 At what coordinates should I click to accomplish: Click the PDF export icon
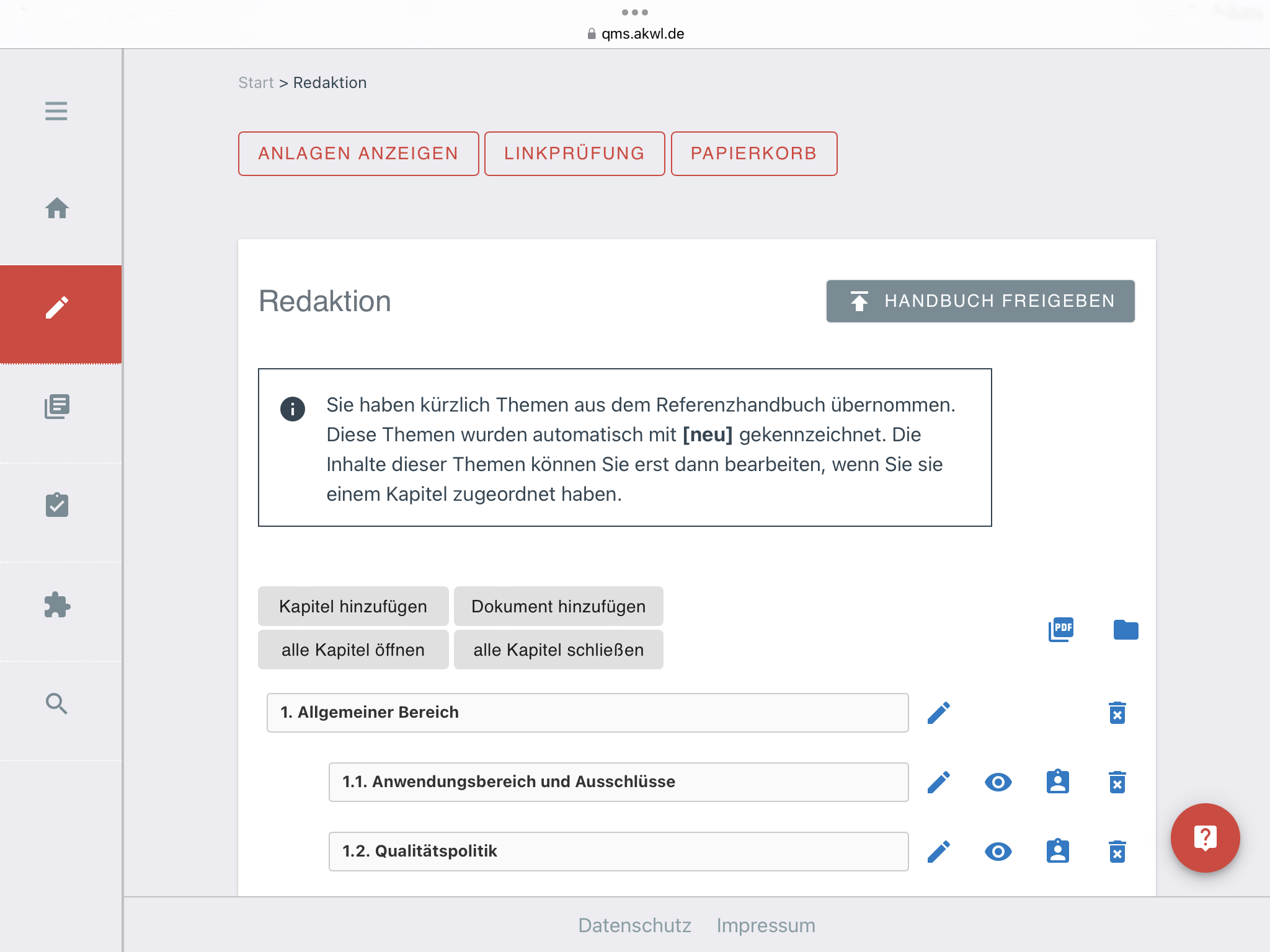click(x=1061, y=630)
